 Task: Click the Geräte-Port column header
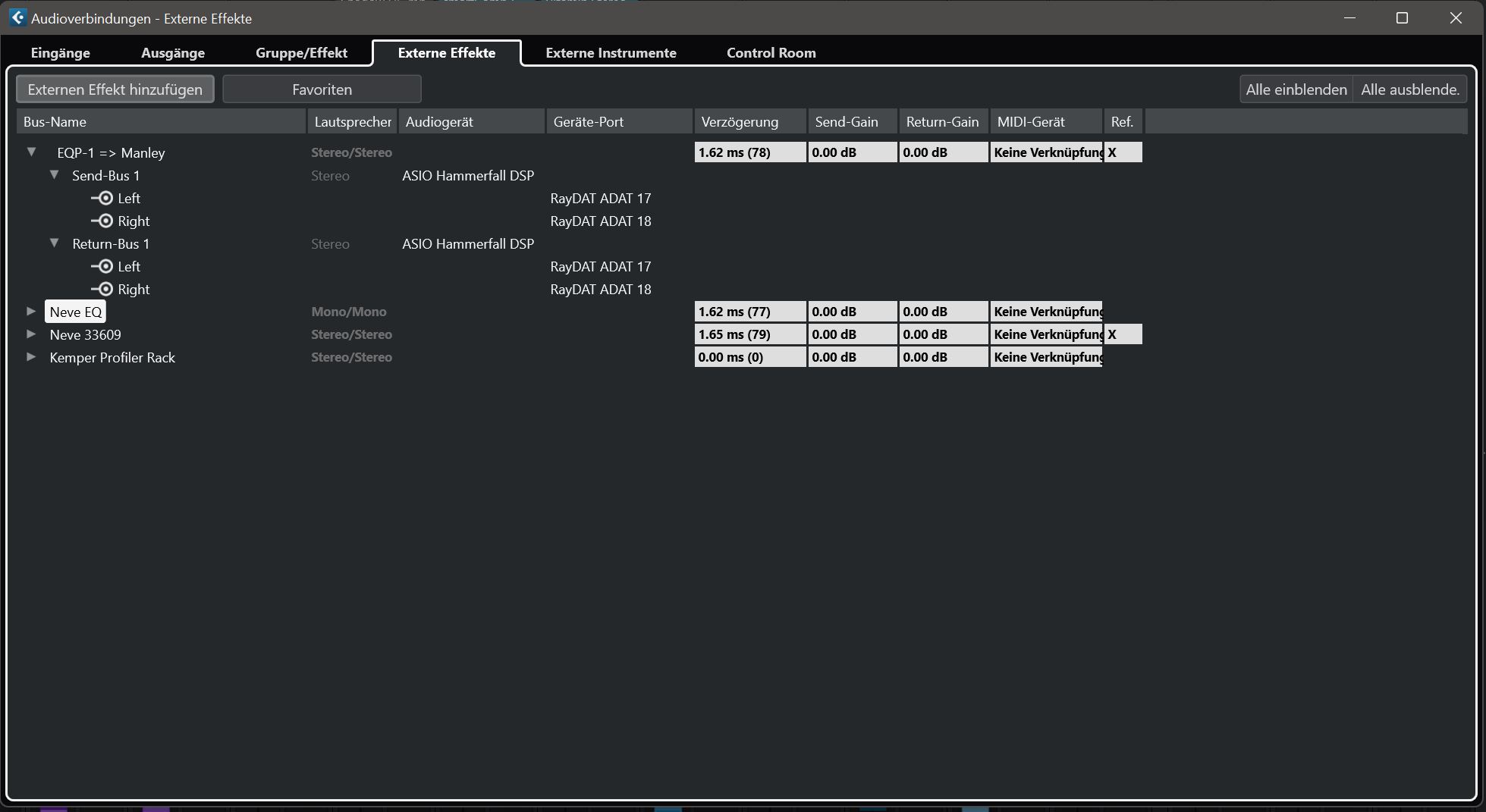pyautogui.click(x=619, y=121)
